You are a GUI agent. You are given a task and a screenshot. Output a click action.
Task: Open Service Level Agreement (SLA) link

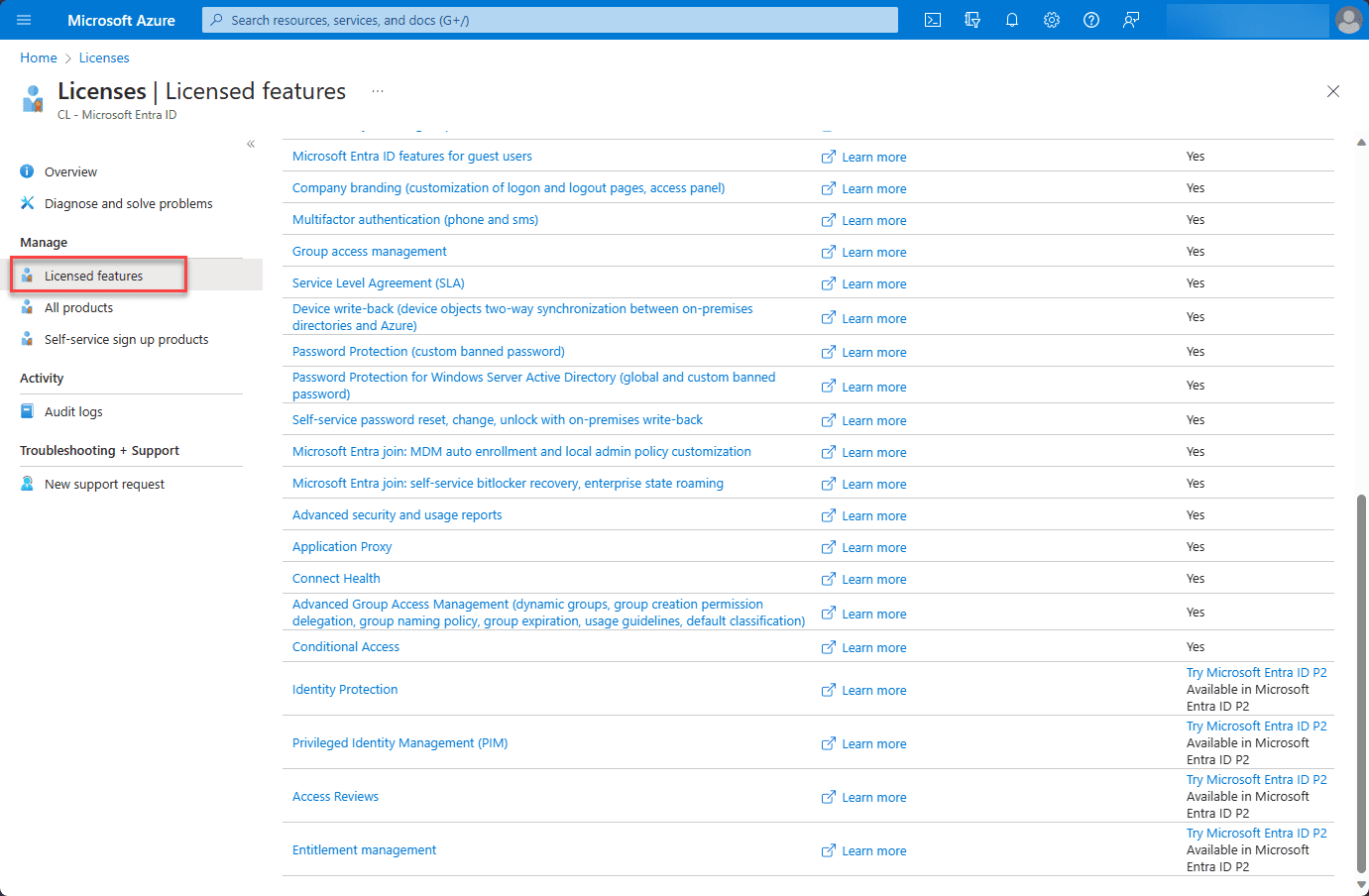pos(378,282)
